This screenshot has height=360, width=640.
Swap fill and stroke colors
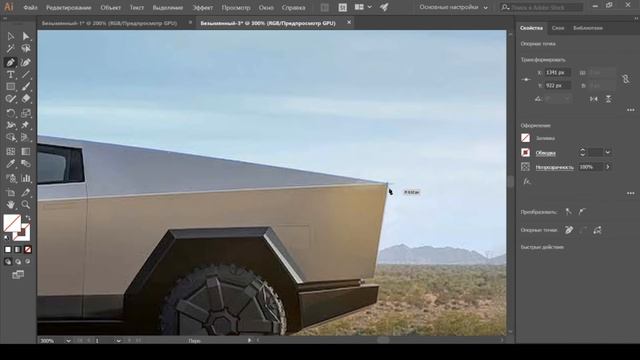tap(28, 218)
